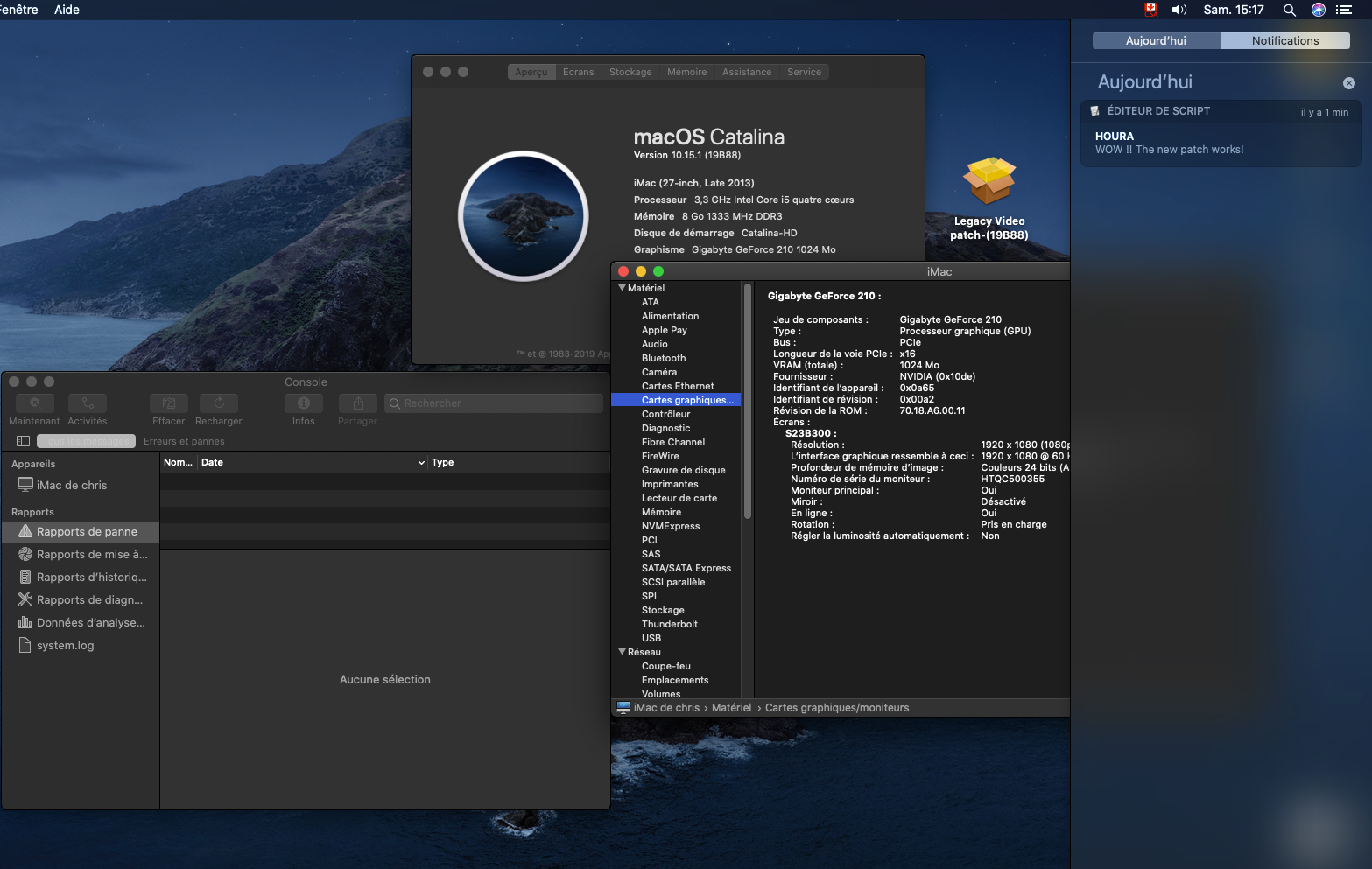Viewport: 1372px width, 869px height.
Task: Click the Partager share icon in Console
Action: 358,403
